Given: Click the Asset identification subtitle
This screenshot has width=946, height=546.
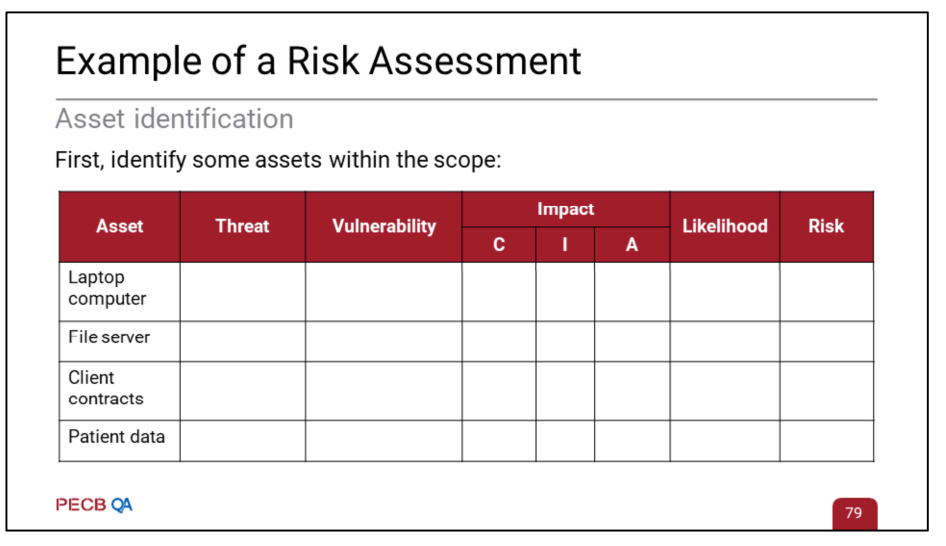Looking at the screenshot, I should click(174, 118).
